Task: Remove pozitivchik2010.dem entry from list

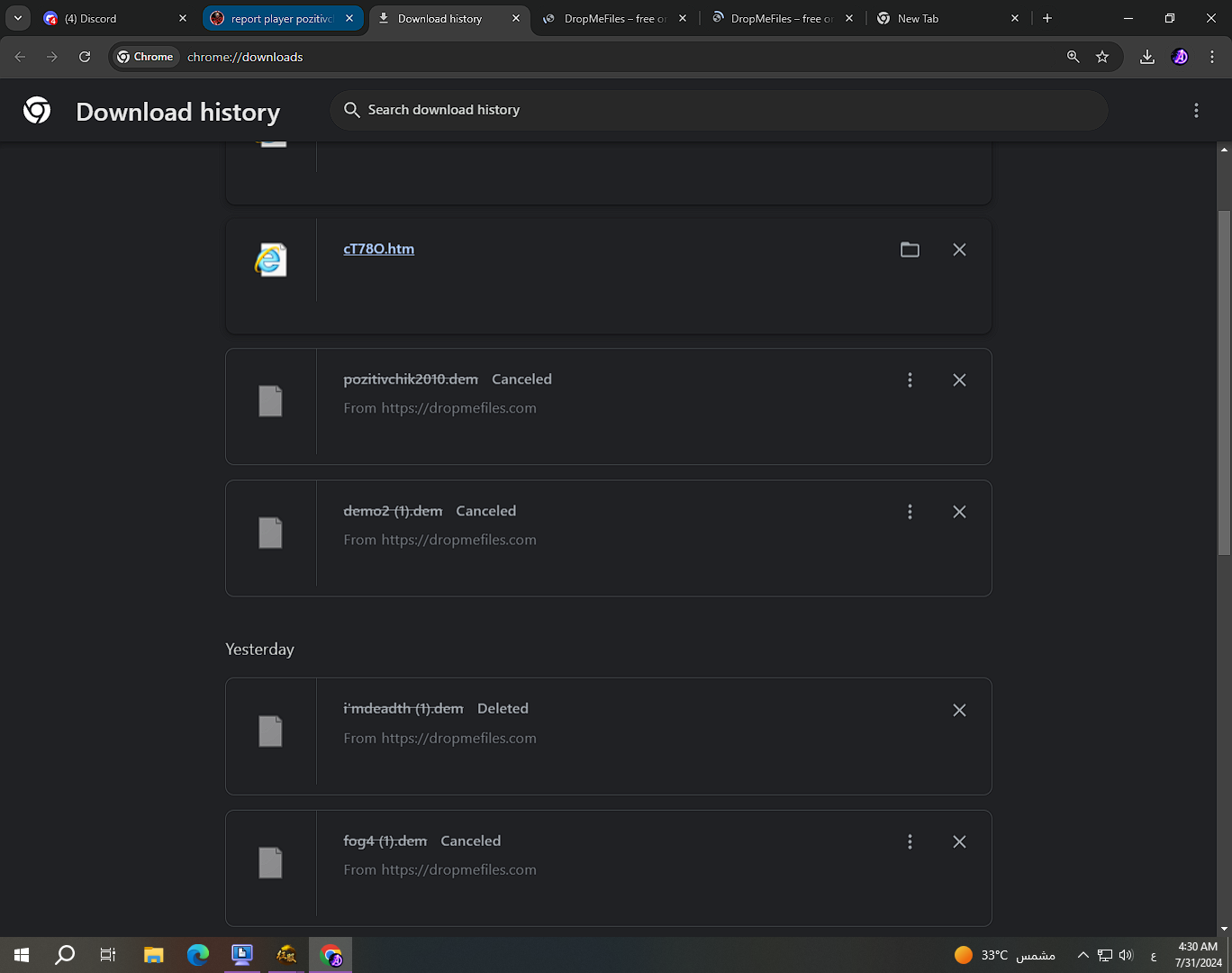Action: pyautogui.click(x=959, y=380)
